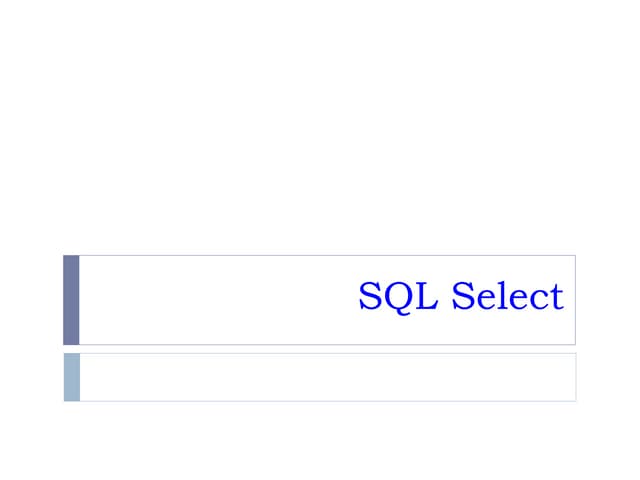Click the "SQL Select" title text
Viewport: 640px width, 480px height.
pos(461,297)
